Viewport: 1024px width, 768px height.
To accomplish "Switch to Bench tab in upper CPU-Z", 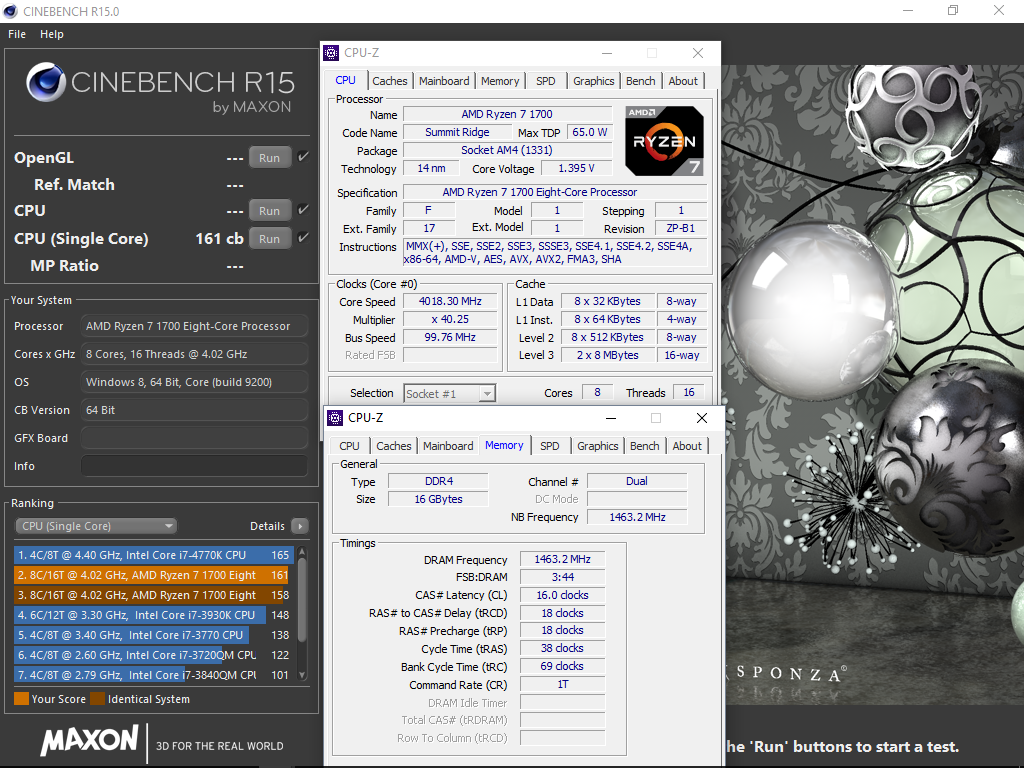I will click(x=641, y=81).
